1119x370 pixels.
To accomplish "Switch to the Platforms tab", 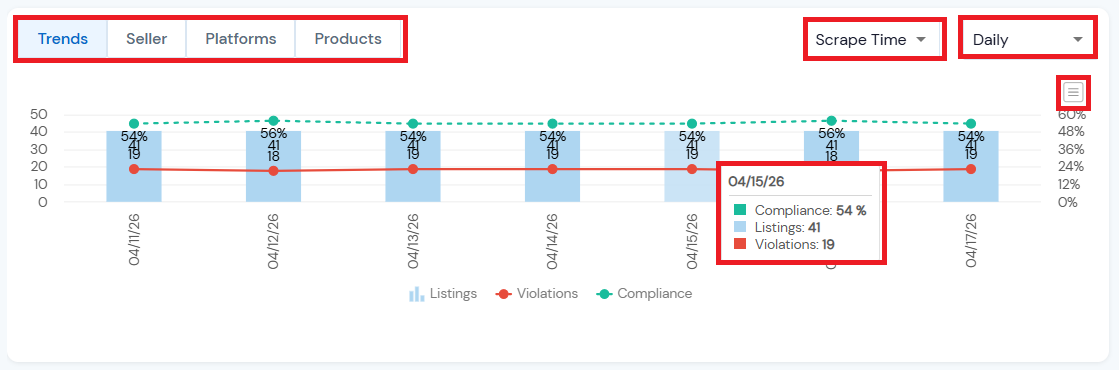I will 240,39.
